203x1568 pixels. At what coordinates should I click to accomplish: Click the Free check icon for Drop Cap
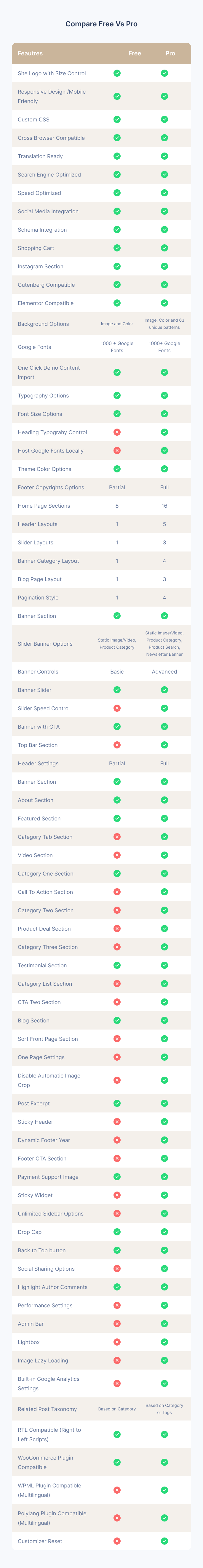click(x=117, y=1232)
